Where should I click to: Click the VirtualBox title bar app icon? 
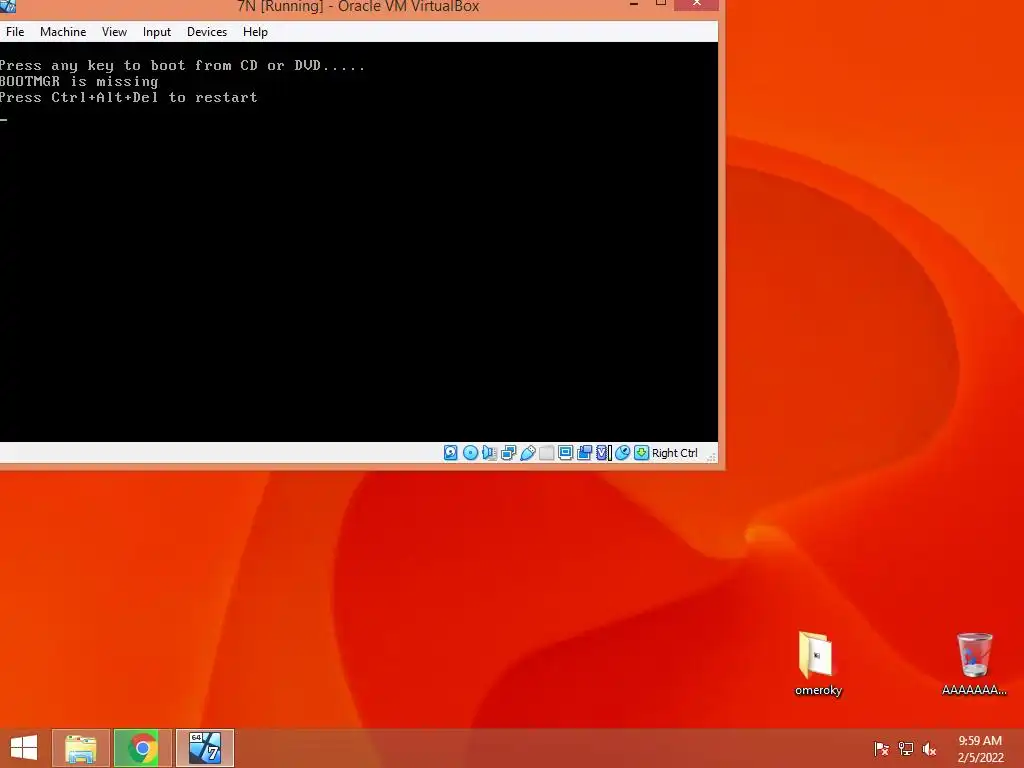(8, 6)
